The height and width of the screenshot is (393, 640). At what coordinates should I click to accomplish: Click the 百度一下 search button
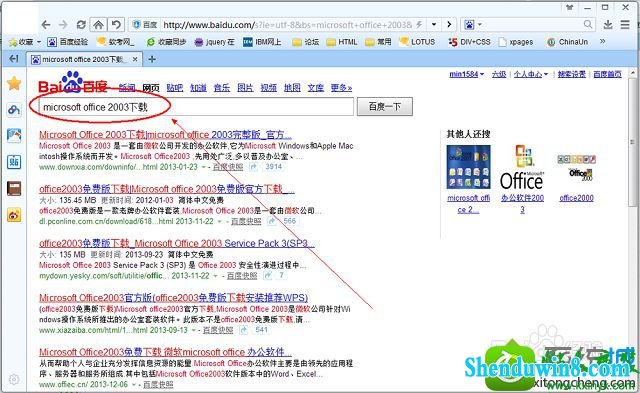[x=384, y=107]
